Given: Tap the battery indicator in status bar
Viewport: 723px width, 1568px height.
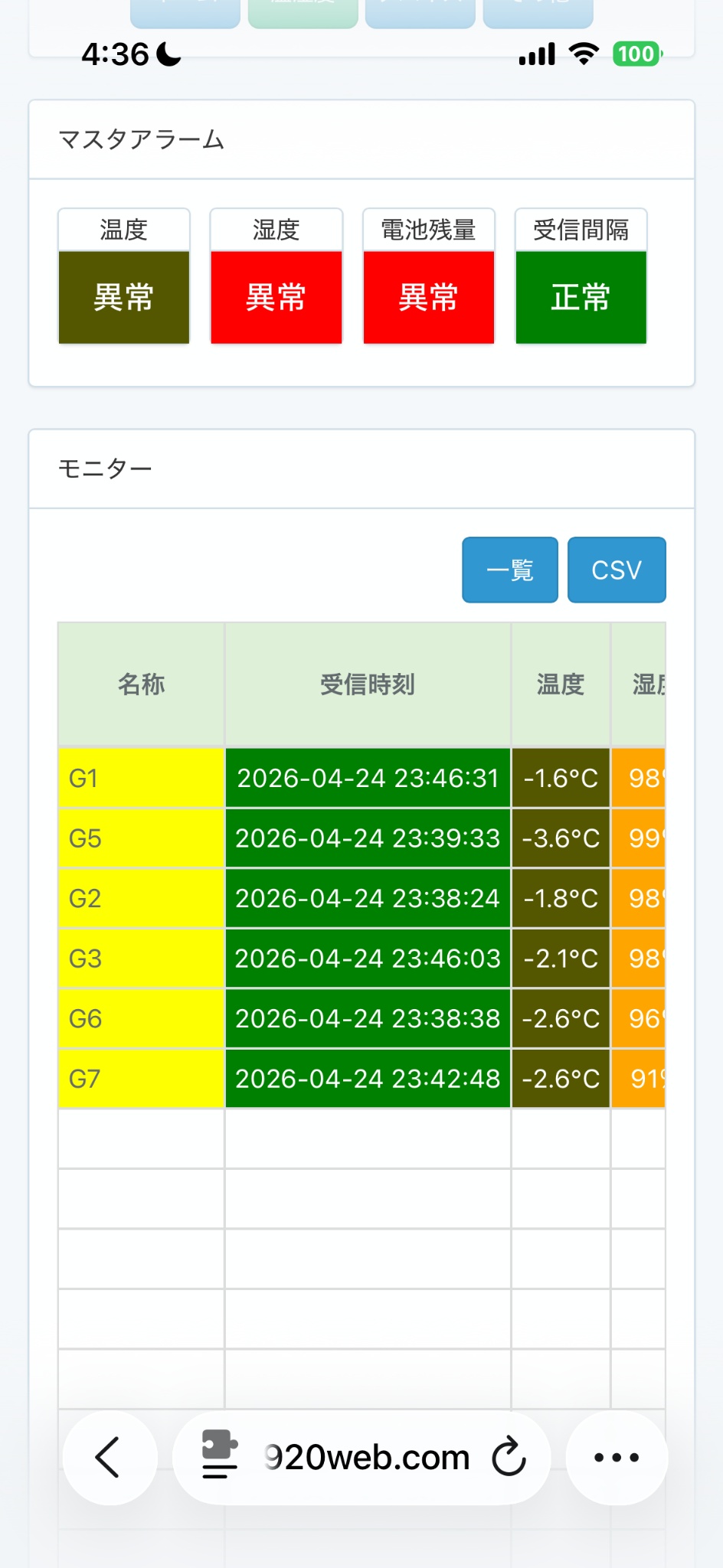Looking at the screenshot, I should coord(637,54).
